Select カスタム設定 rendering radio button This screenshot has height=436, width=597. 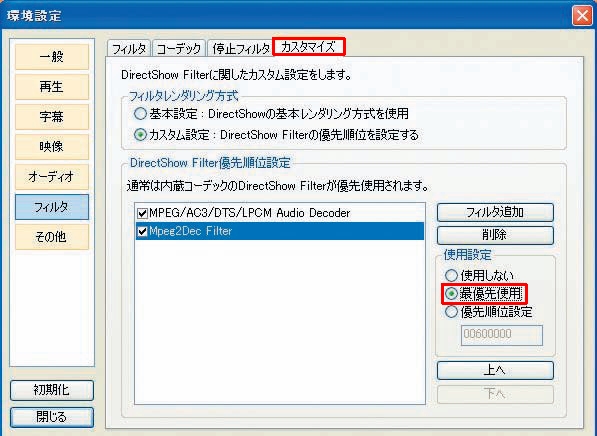click(x=140, y=135)
